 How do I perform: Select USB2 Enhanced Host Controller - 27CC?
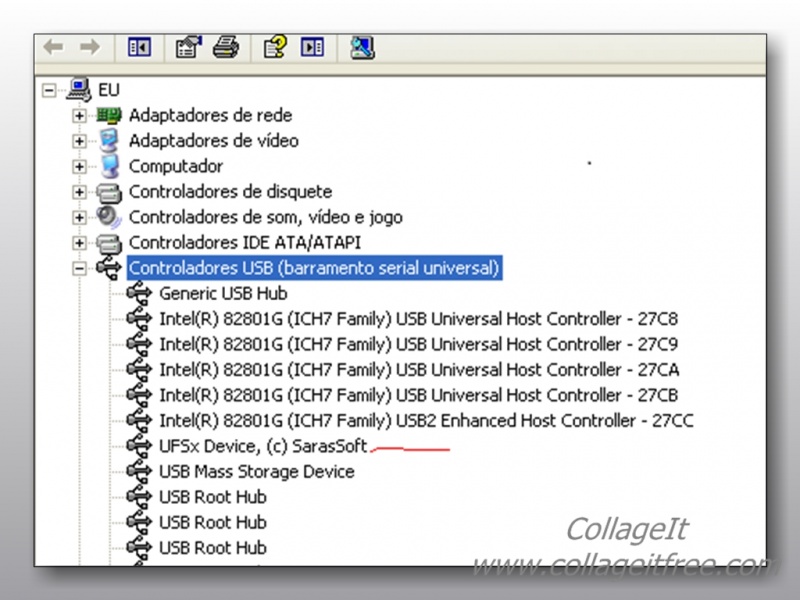pyautogui.click(x=426, y=421)
